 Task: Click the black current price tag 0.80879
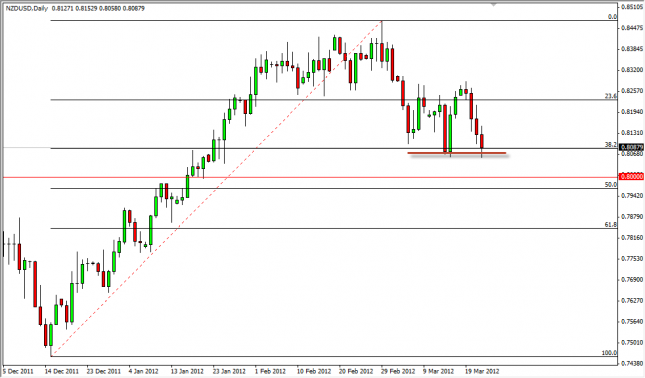point(631,147)
